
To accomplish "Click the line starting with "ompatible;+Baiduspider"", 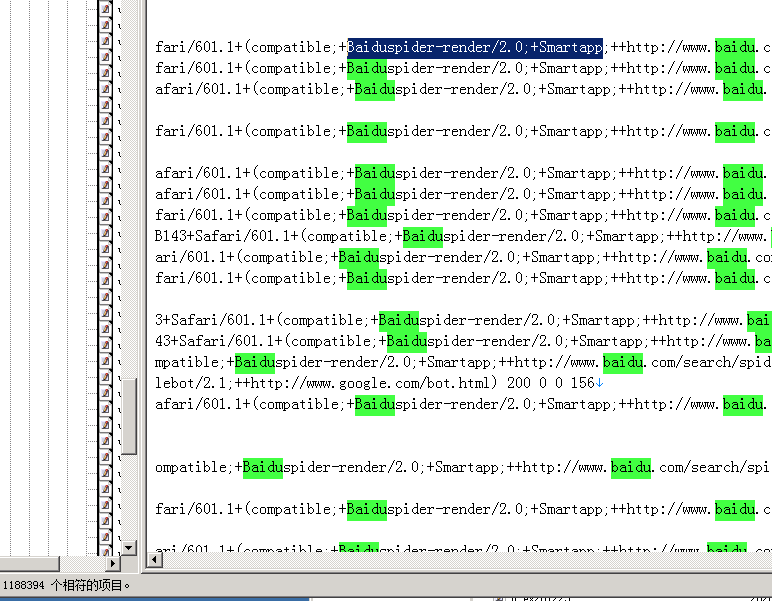I will point(463,467).
